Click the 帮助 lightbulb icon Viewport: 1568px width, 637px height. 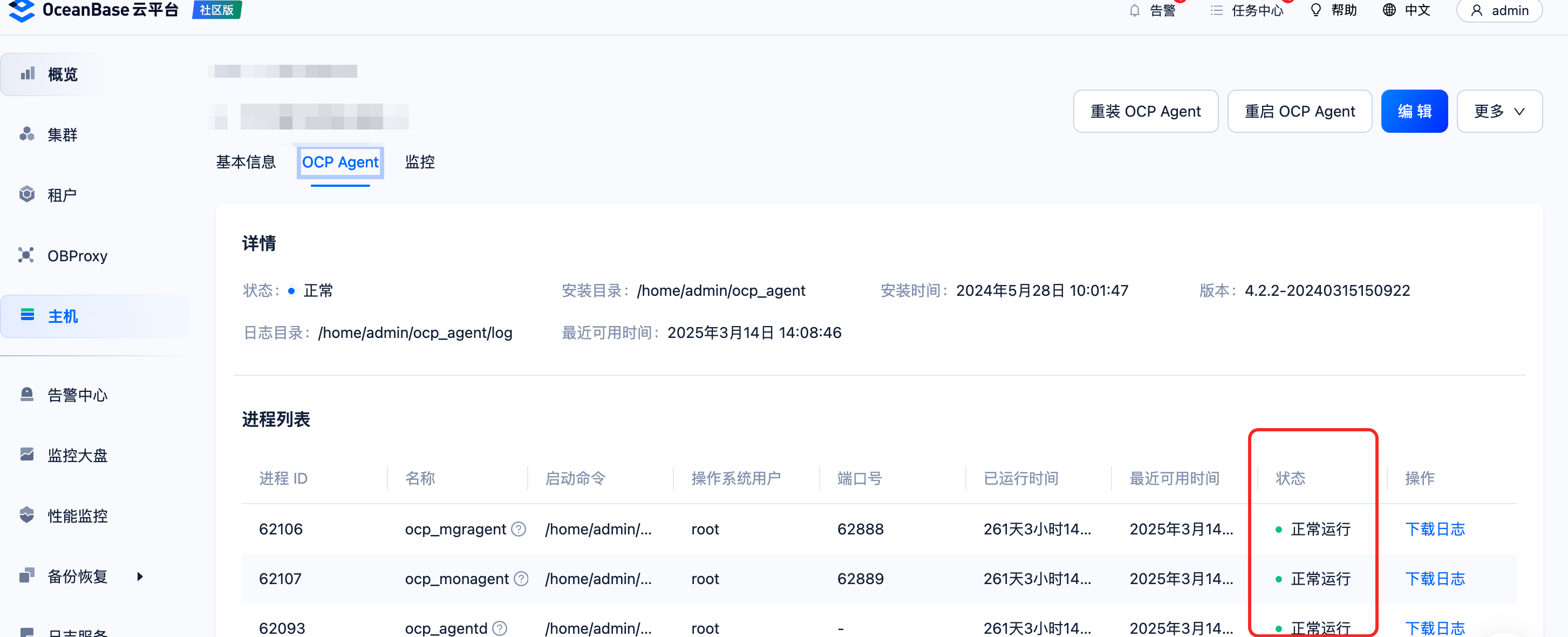click(x=1316, y=10)
